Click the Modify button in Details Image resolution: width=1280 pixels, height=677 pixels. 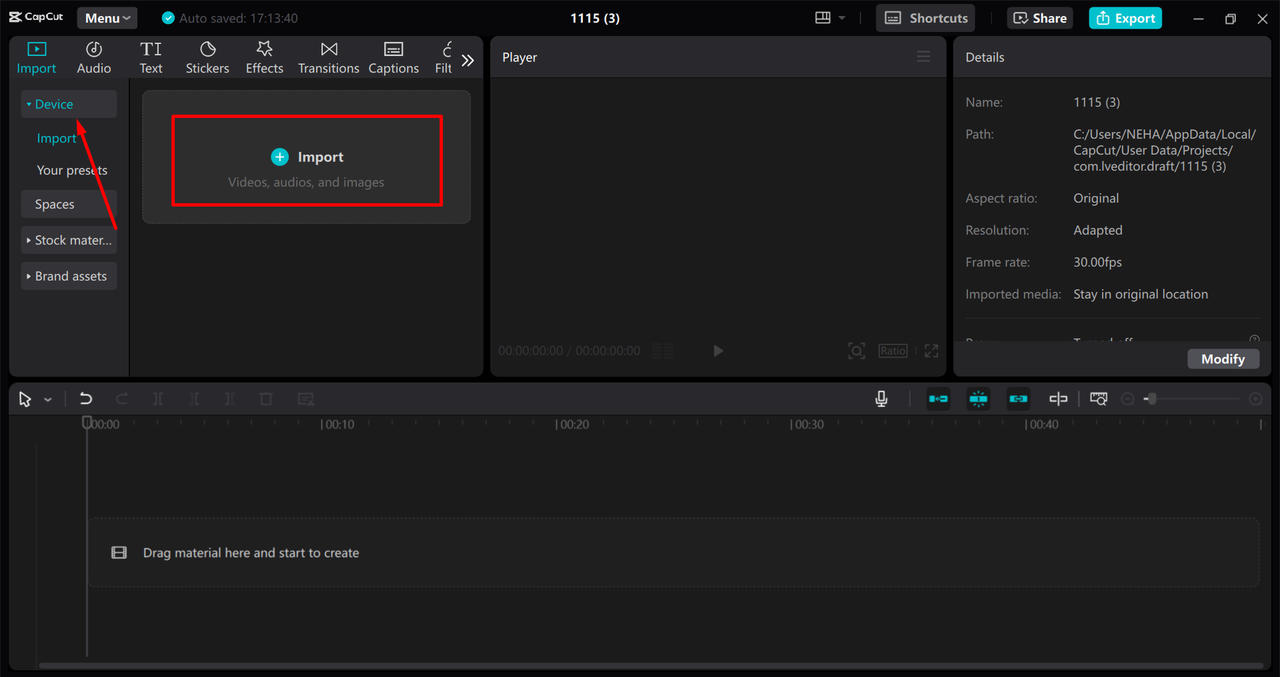(x=1223, y=359)
